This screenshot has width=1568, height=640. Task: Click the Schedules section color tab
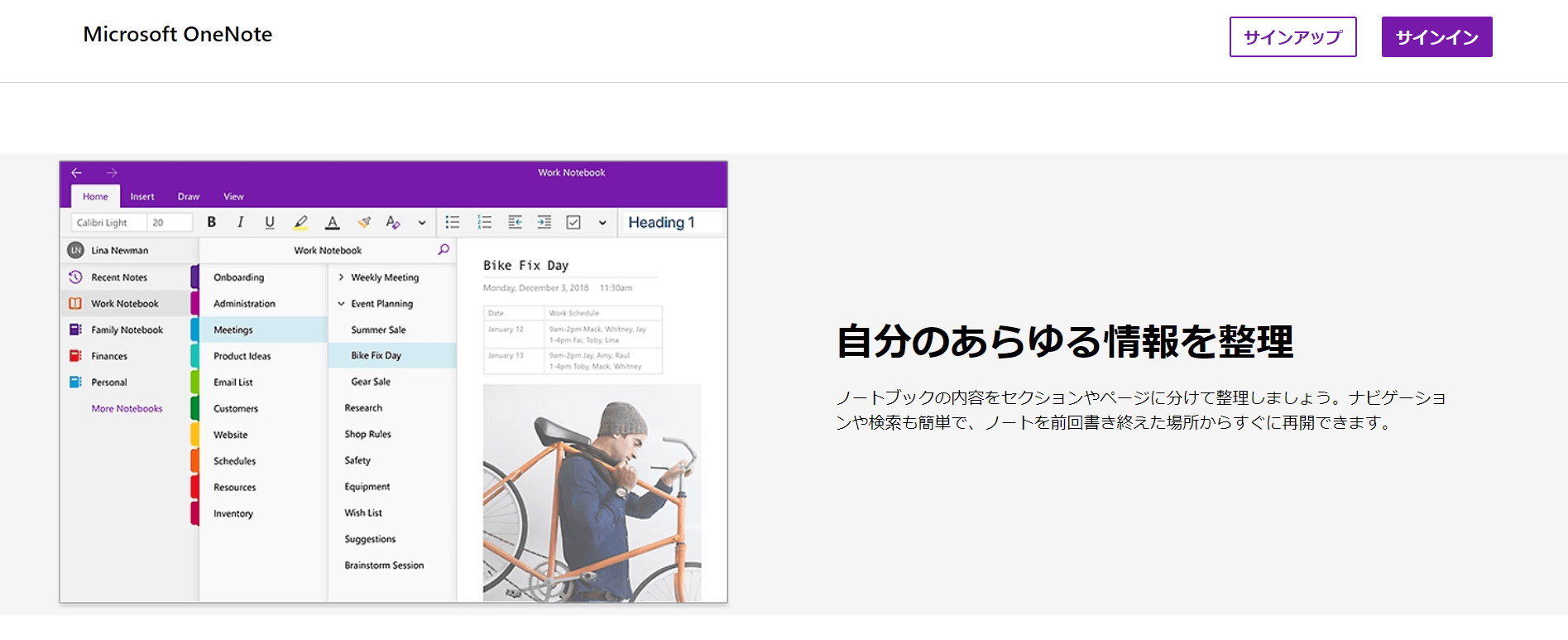point(194,461)
